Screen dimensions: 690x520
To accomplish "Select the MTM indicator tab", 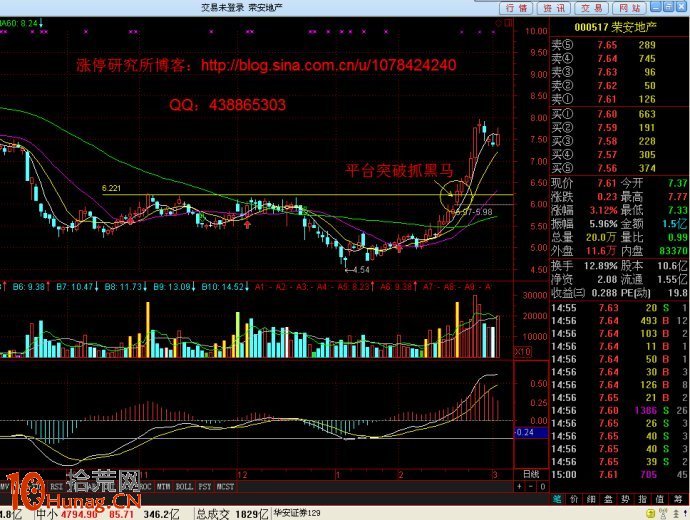I will (x=163, y=487).
